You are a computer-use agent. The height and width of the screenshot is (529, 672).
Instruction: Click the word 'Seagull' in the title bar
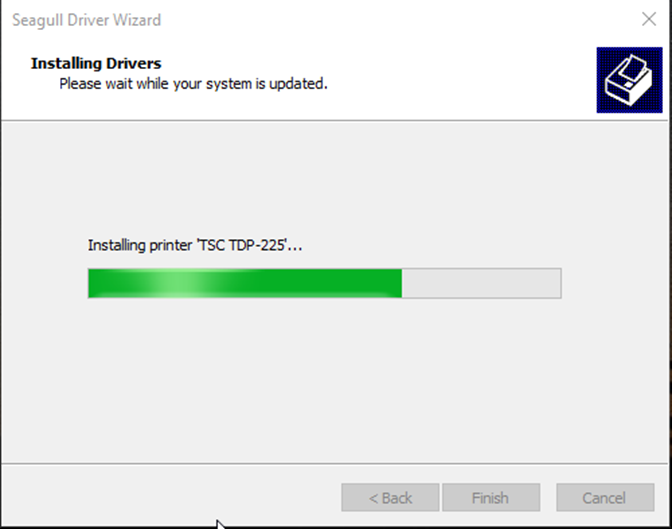point(37,21)
